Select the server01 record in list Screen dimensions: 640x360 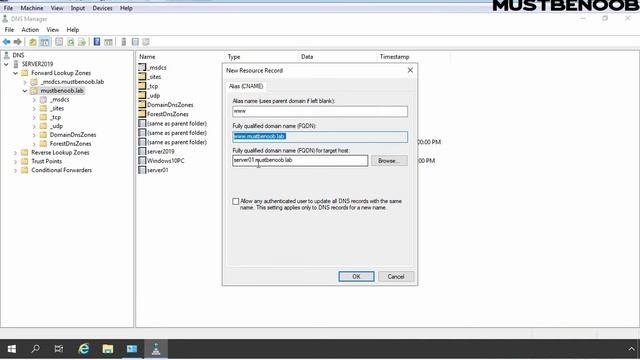[x=153, y=170]
